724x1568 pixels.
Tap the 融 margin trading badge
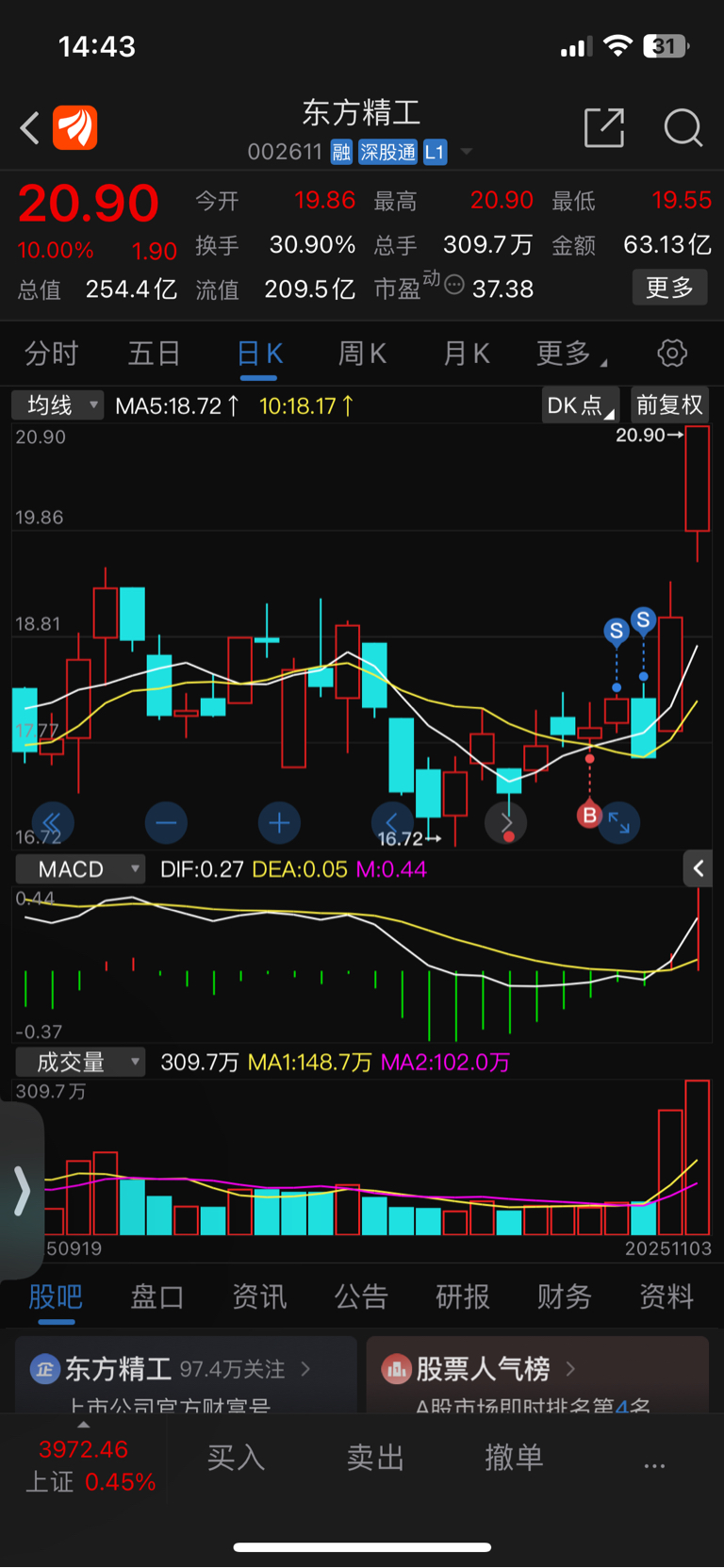coord(341,152)
